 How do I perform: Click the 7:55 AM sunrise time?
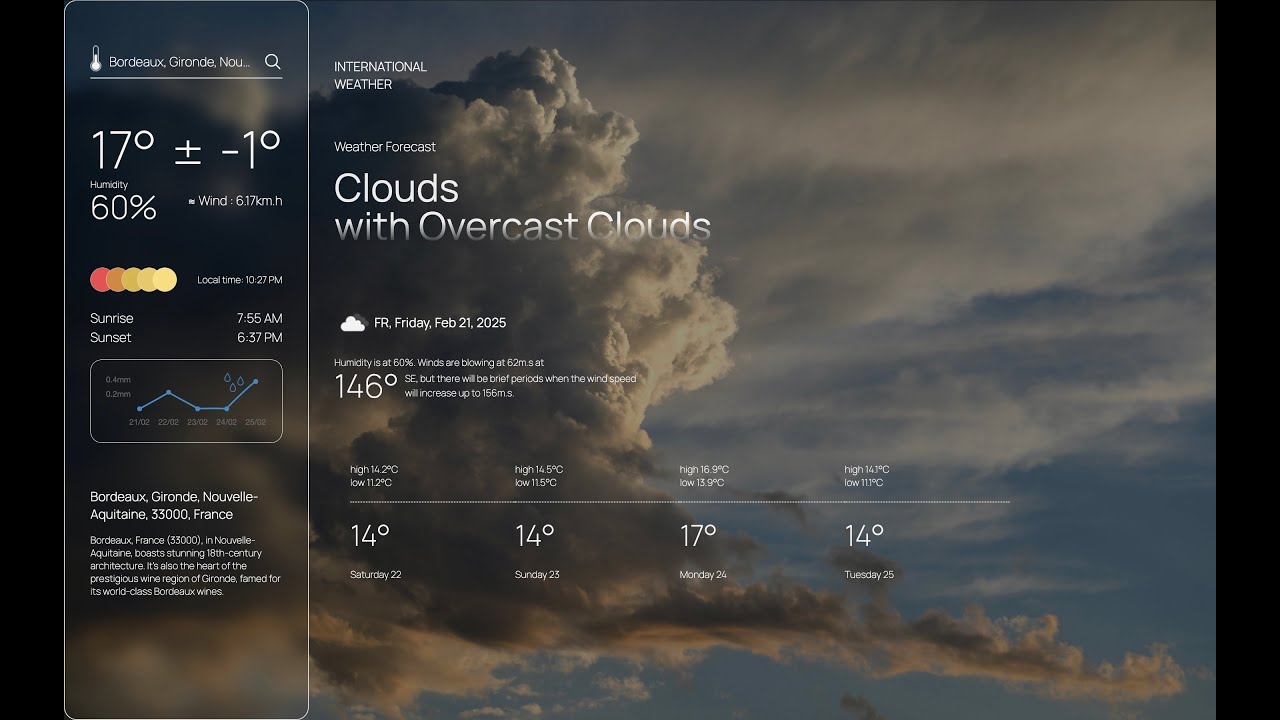tap(259, 318)
